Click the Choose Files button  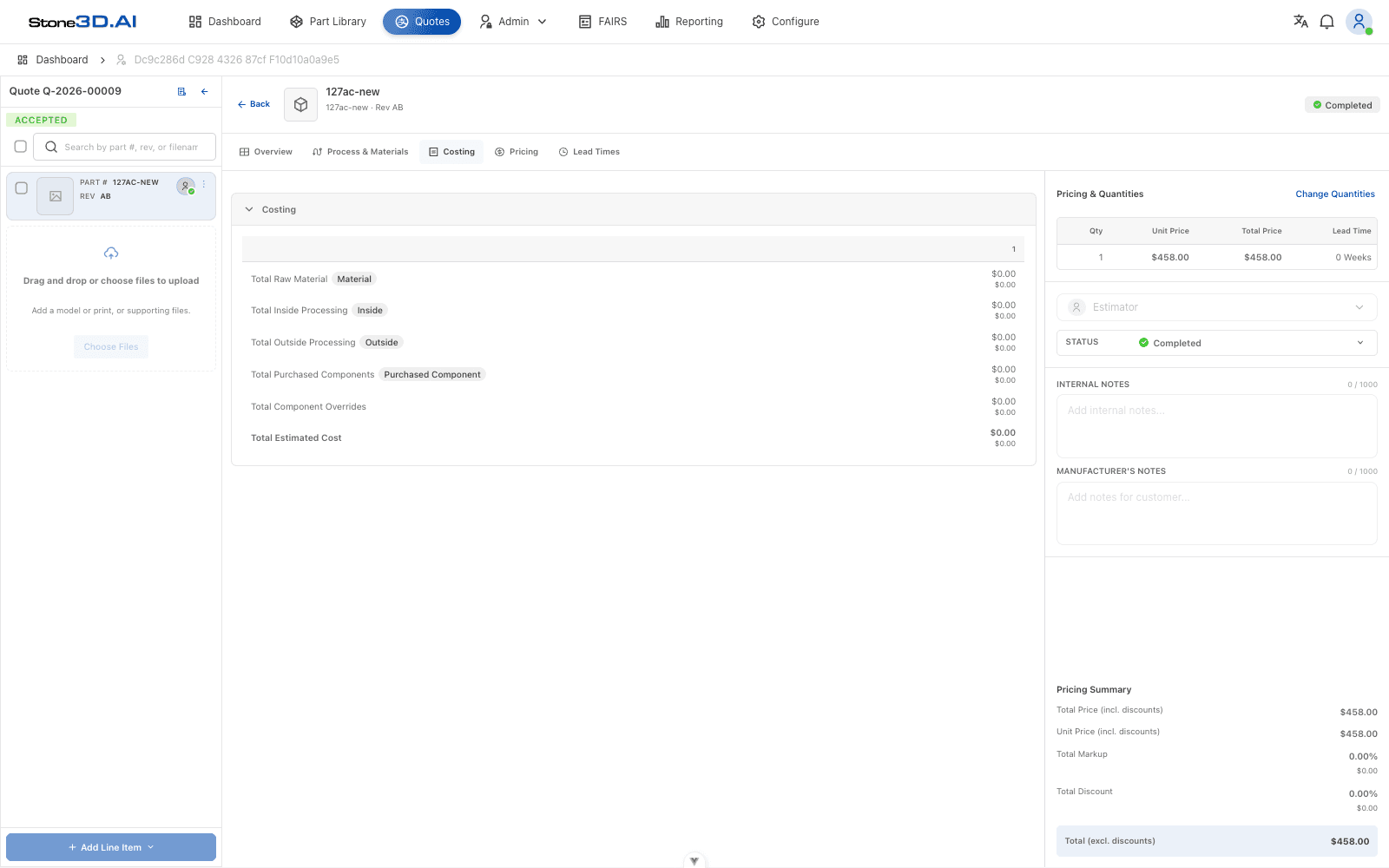pos(111,347)
